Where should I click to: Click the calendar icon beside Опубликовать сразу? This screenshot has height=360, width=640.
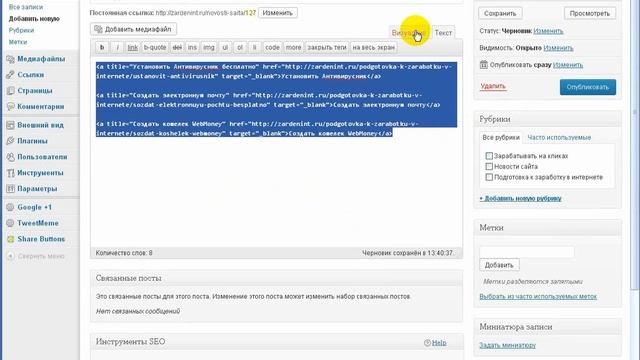(x=484, y=64)
